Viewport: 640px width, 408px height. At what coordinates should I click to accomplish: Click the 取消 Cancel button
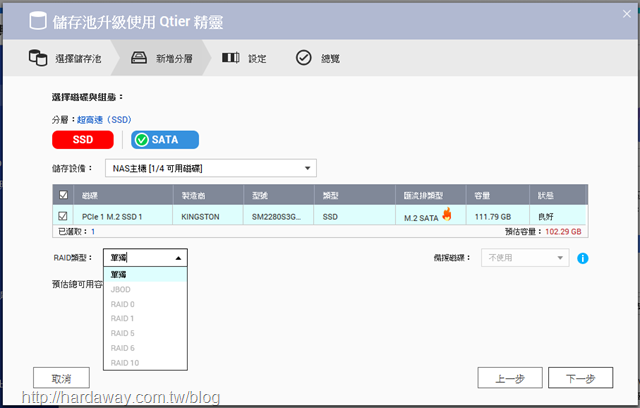tap(61, 378)
